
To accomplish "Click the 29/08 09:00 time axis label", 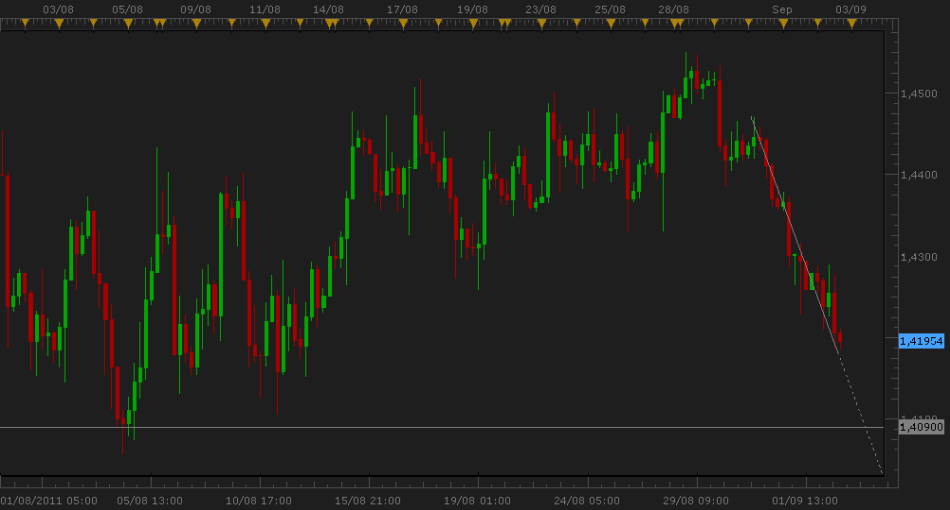I will (x=695, y=500).
